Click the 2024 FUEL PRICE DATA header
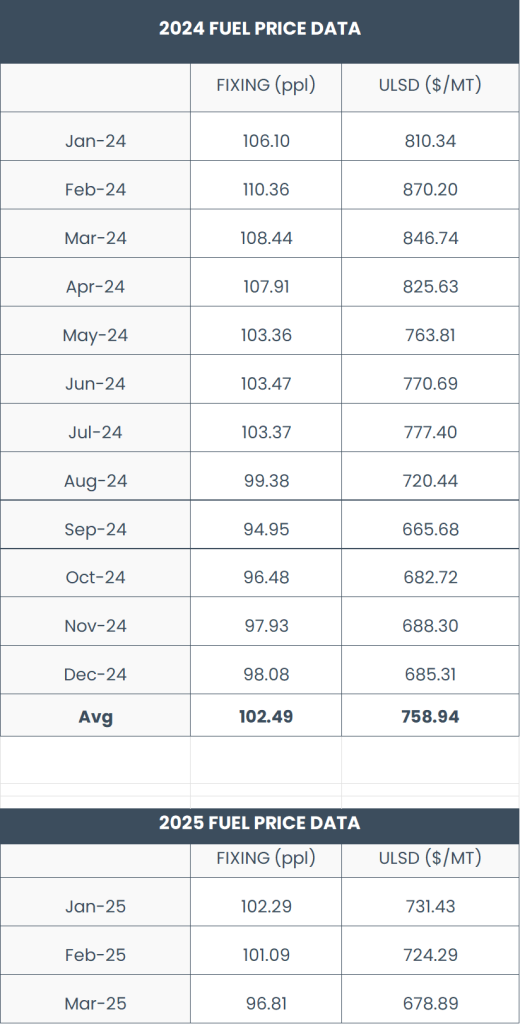The width and height of the screenshot is (520, 1024). click(x=259, y=29)
